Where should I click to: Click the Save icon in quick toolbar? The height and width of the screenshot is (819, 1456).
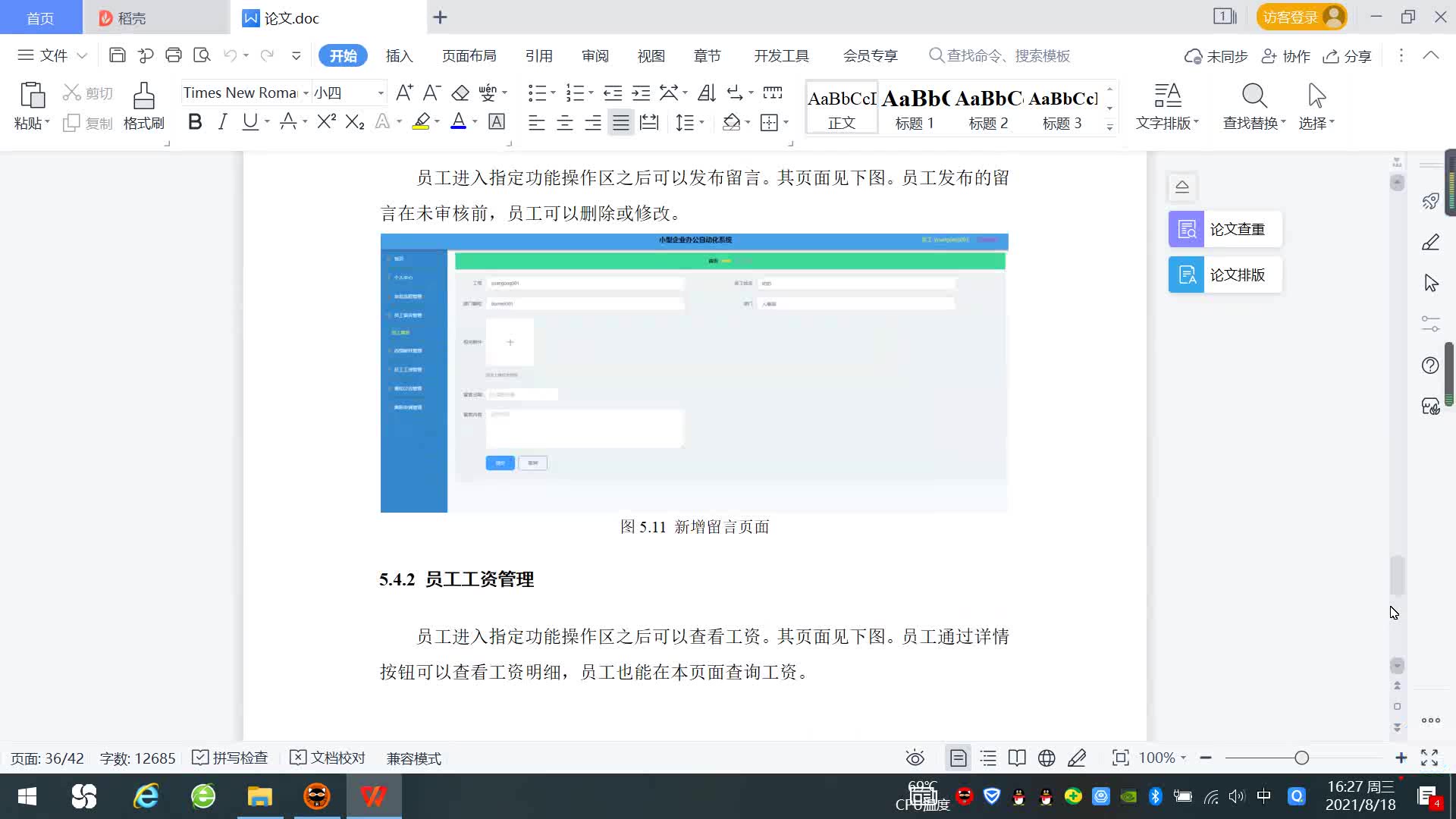click(x=117, y=55)
